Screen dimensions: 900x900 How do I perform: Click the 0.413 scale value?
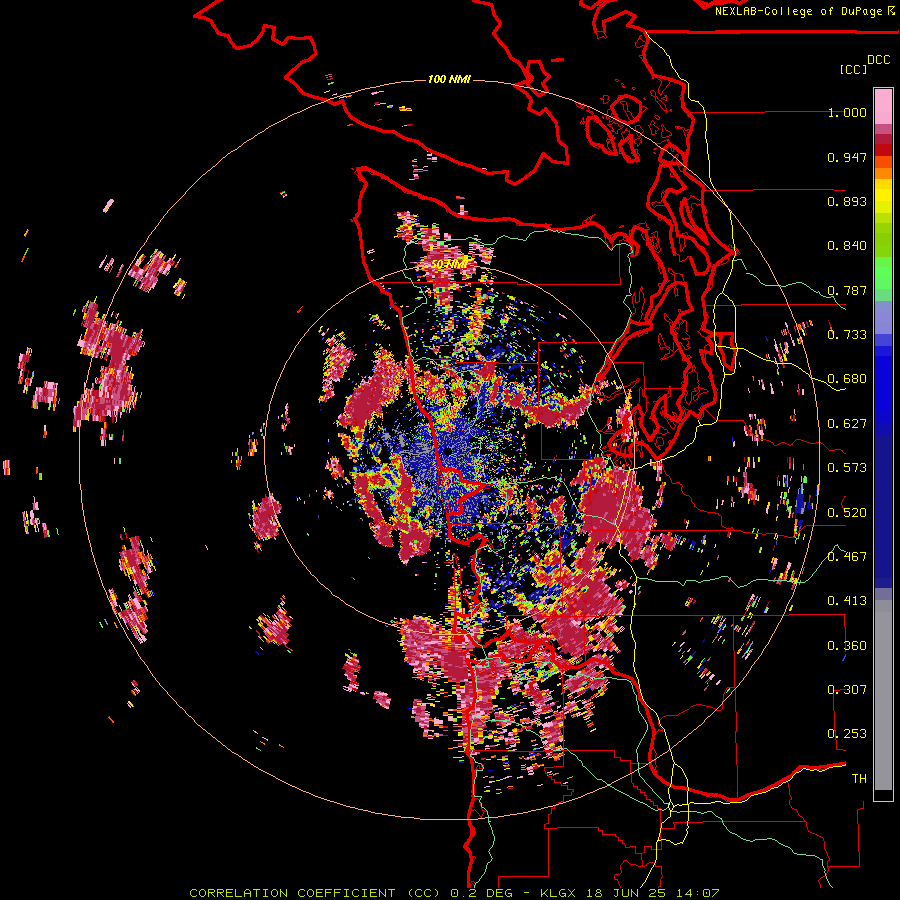coord(847,601)
